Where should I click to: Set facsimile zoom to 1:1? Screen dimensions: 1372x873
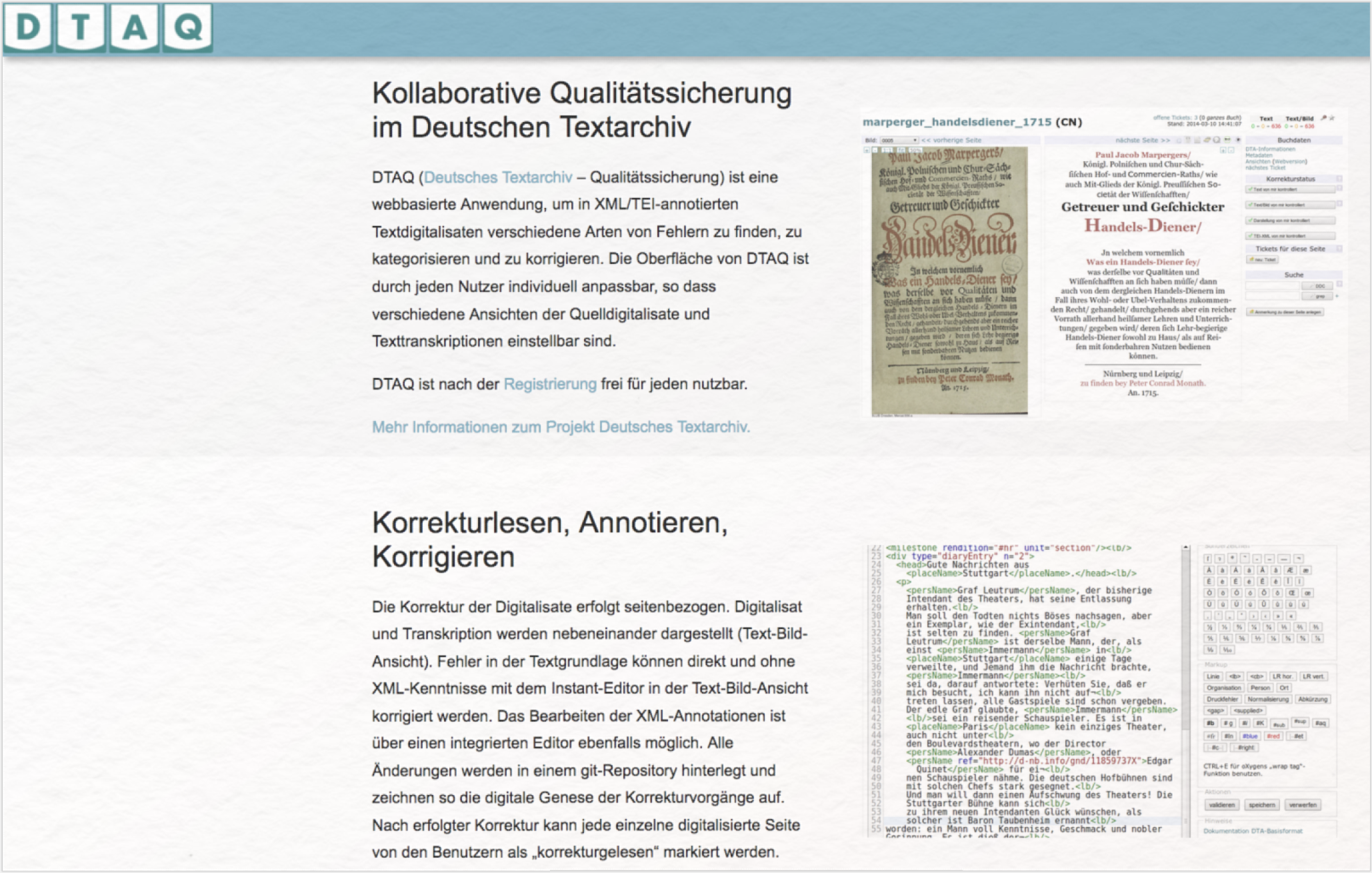click(887, 150)
